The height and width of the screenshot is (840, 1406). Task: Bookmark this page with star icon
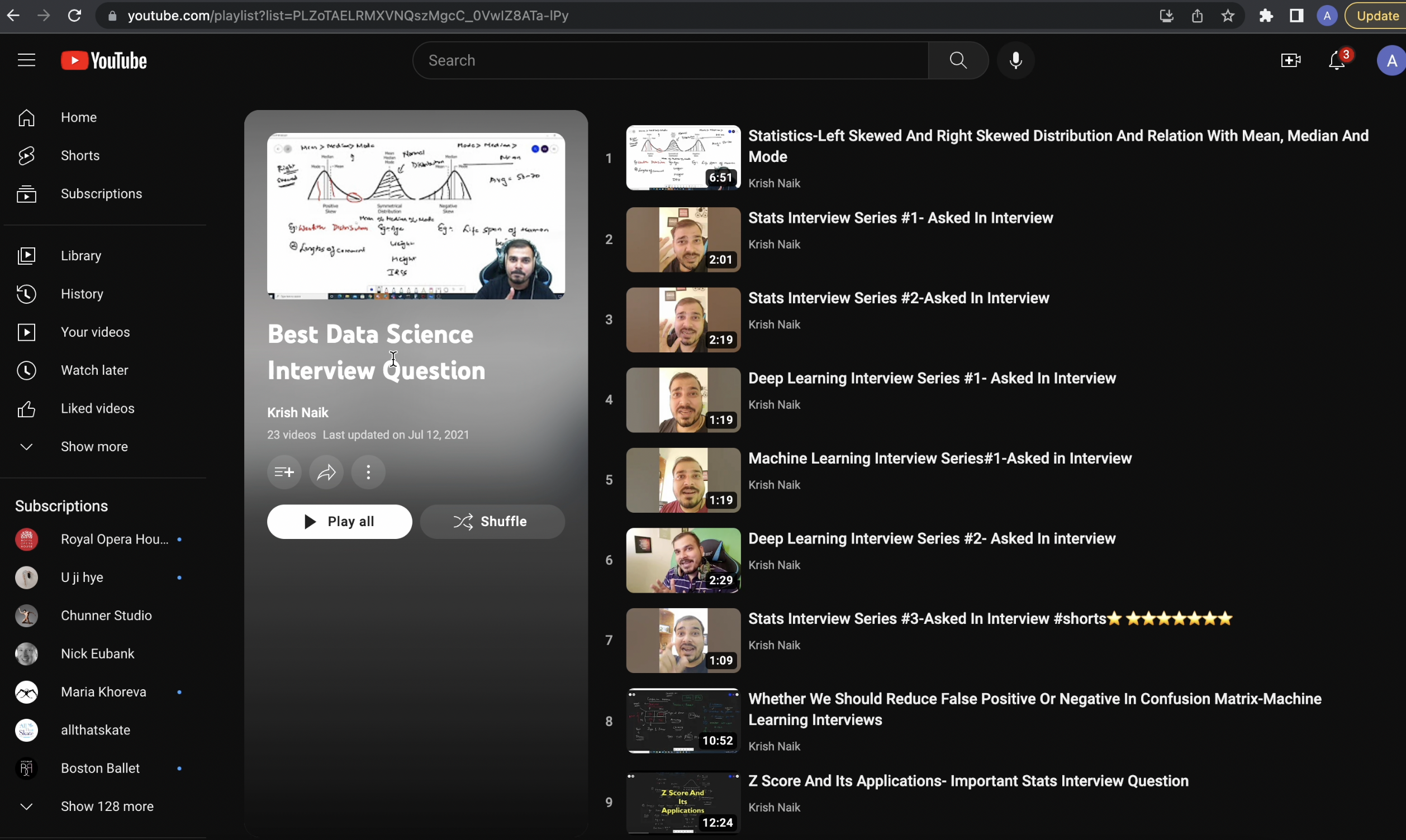pos(1227,16)
